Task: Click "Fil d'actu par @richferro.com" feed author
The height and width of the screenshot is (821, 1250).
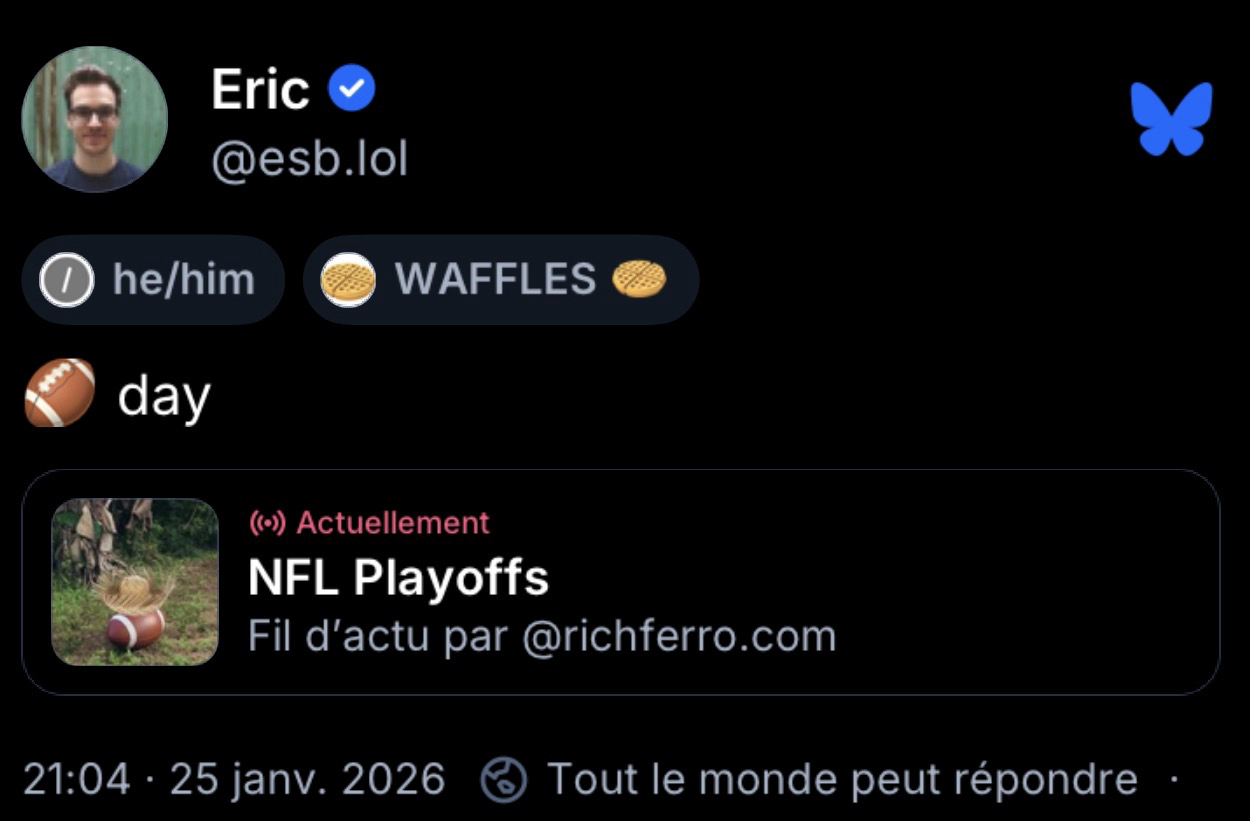Action: tap(541, 636)
